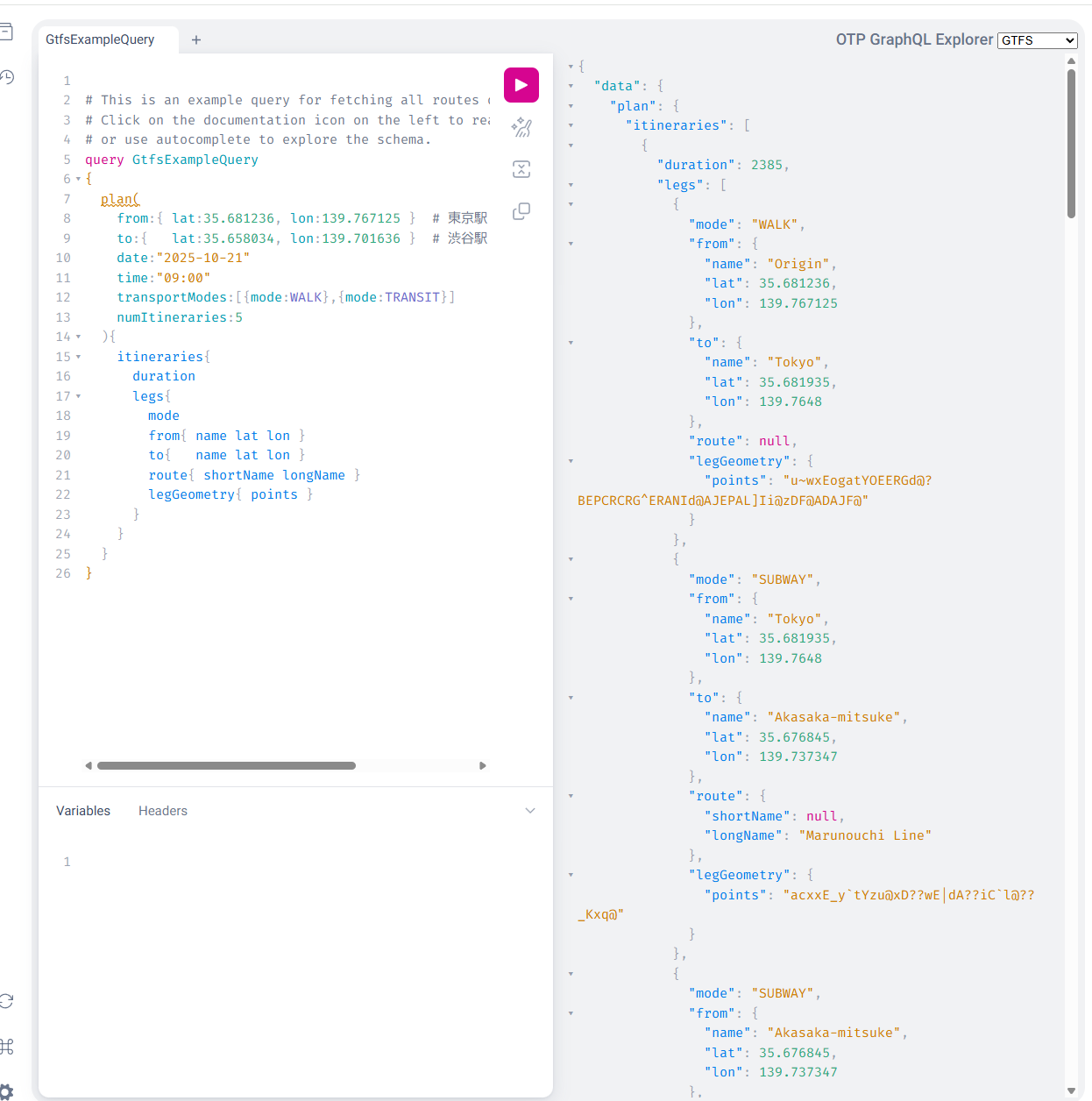Click the polyline string starting "u~wxEogatYOEERGd"
The height and width of the screenshot is (1101, 1092).
click(755, 491)
